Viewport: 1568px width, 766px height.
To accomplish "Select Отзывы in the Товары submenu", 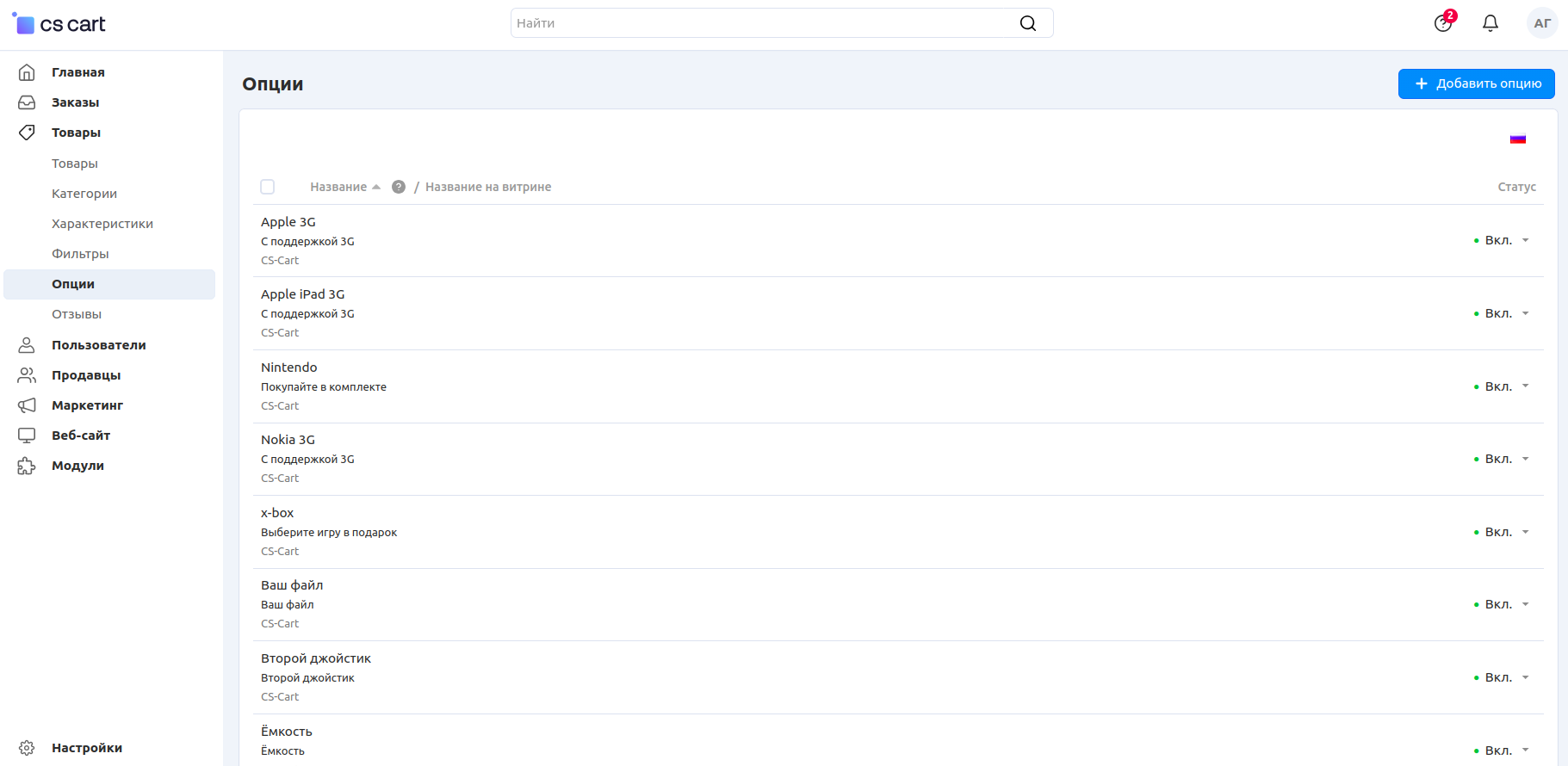I will click(x=77, y=314).
